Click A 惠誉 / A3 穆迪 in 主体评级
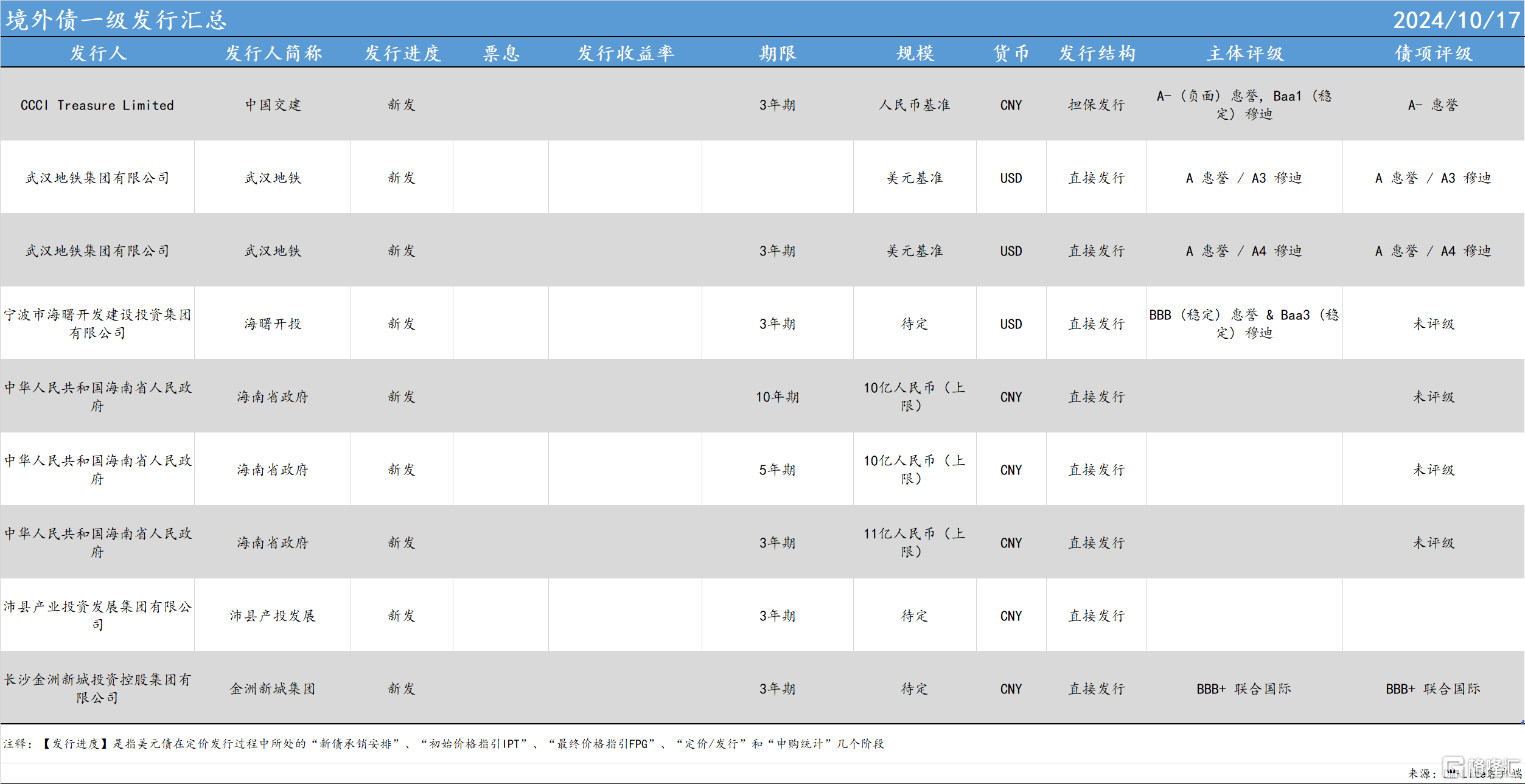Image resolution: width=1525 pixels, height=784 pixels. pos(1244,178)
